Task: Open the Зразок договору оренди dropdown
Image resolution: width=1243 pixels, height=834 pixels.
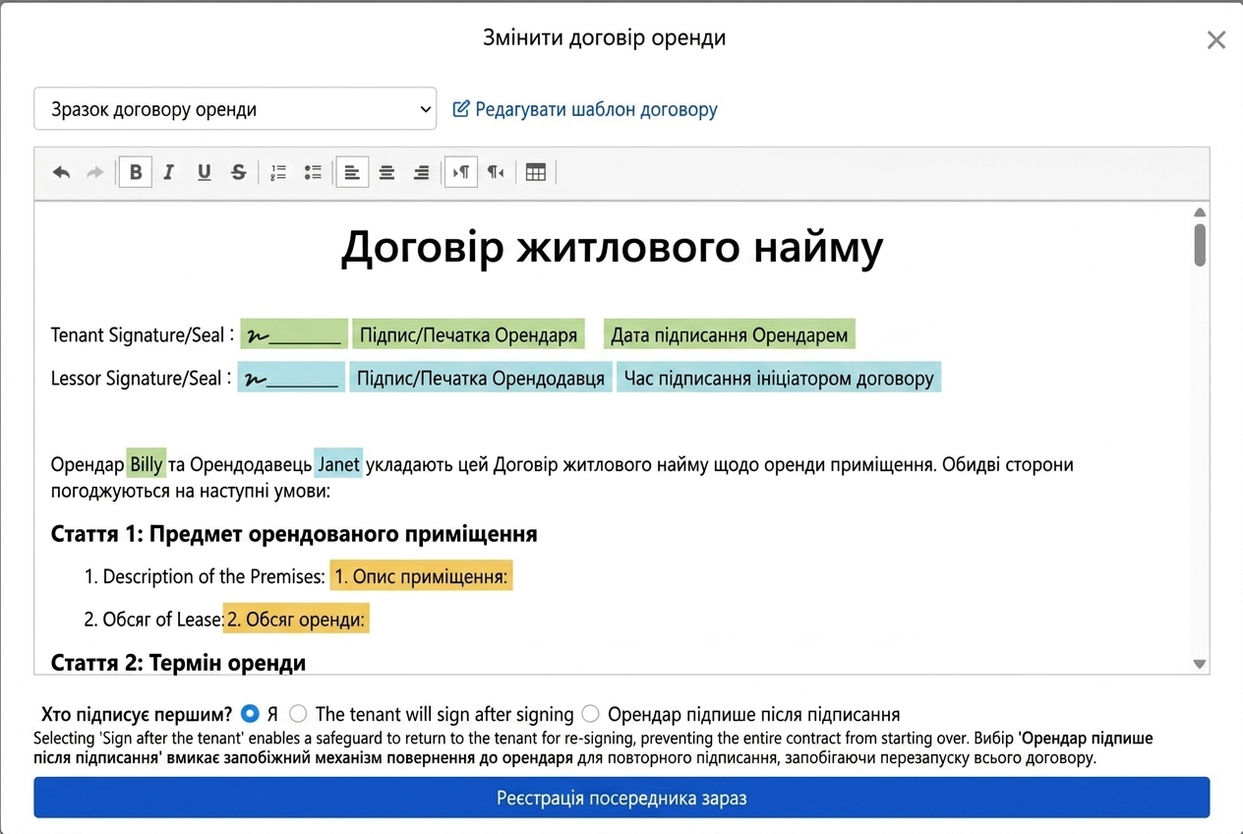Action: [235, 109]
